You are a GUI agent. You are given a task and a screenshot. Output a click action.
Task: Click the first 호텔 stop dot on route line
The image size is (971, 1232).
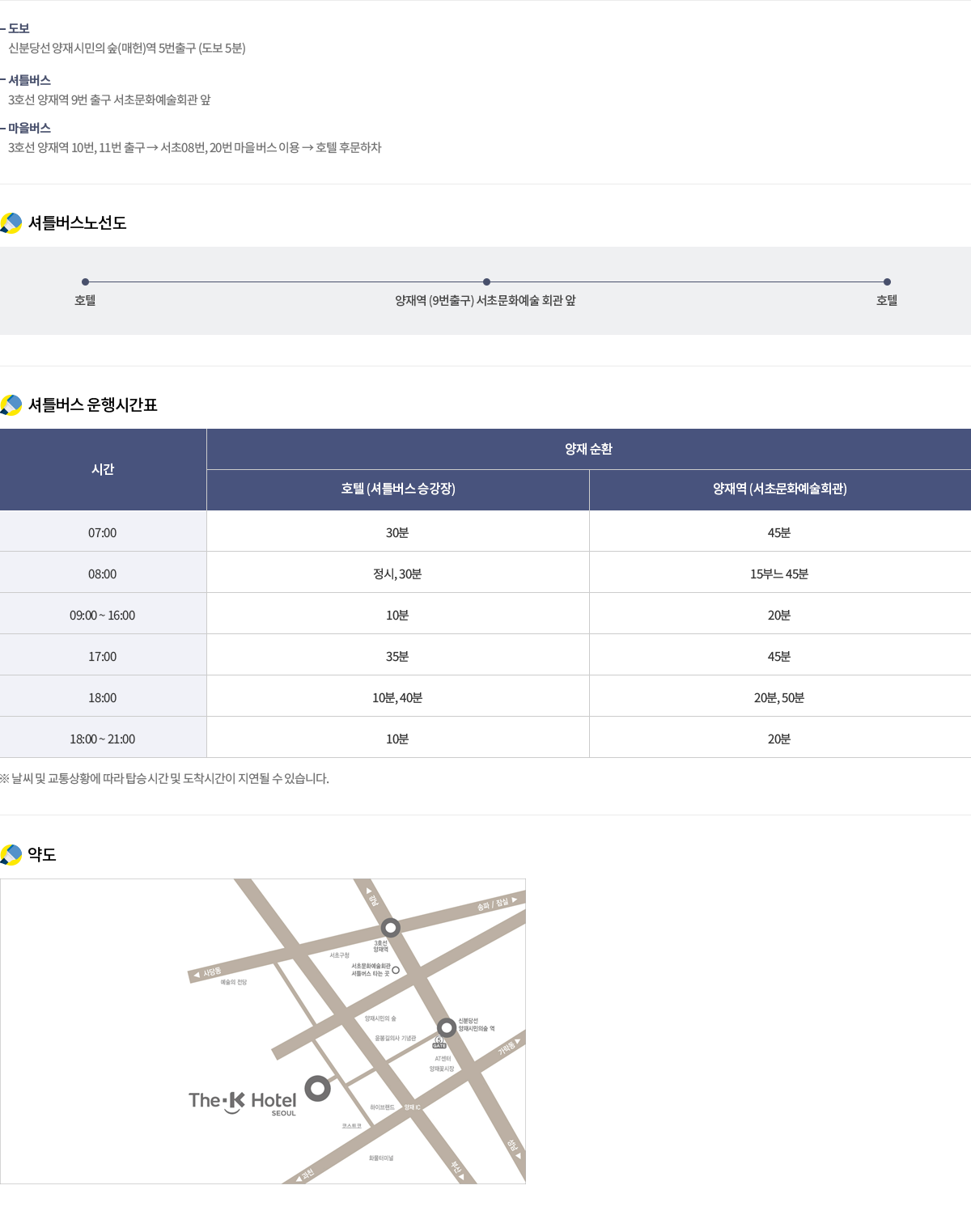[x=85, y=282]
